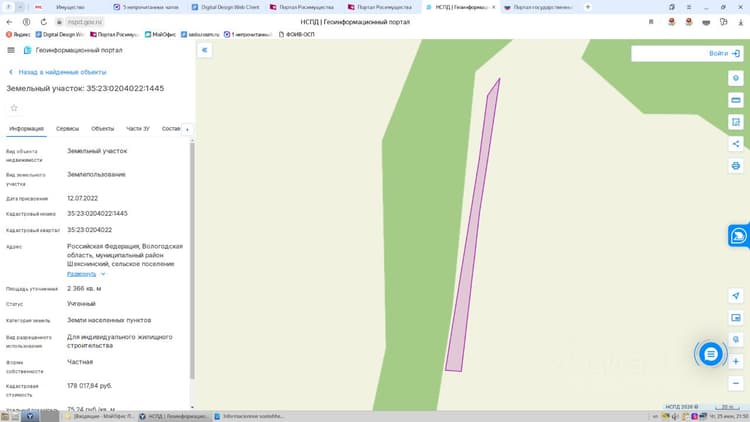This screenshot has height=422, width=750.
Task: Expand the full address via Развернуть link
Action: point(81,274)
